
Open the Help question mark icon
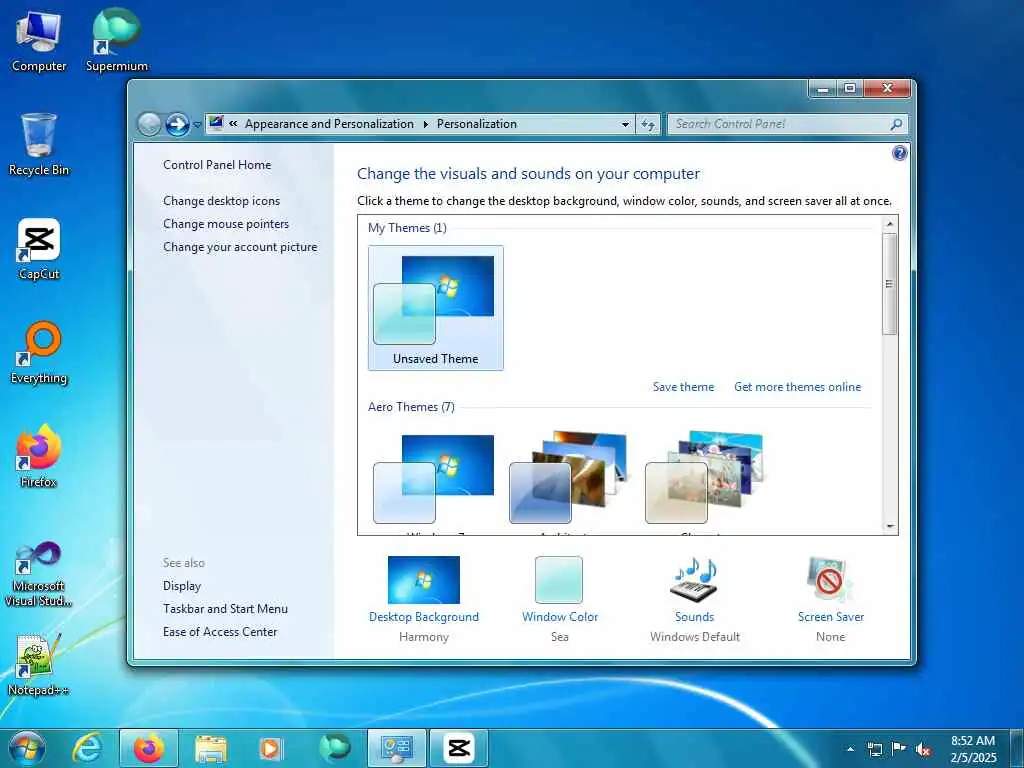(x=899, y=153)
